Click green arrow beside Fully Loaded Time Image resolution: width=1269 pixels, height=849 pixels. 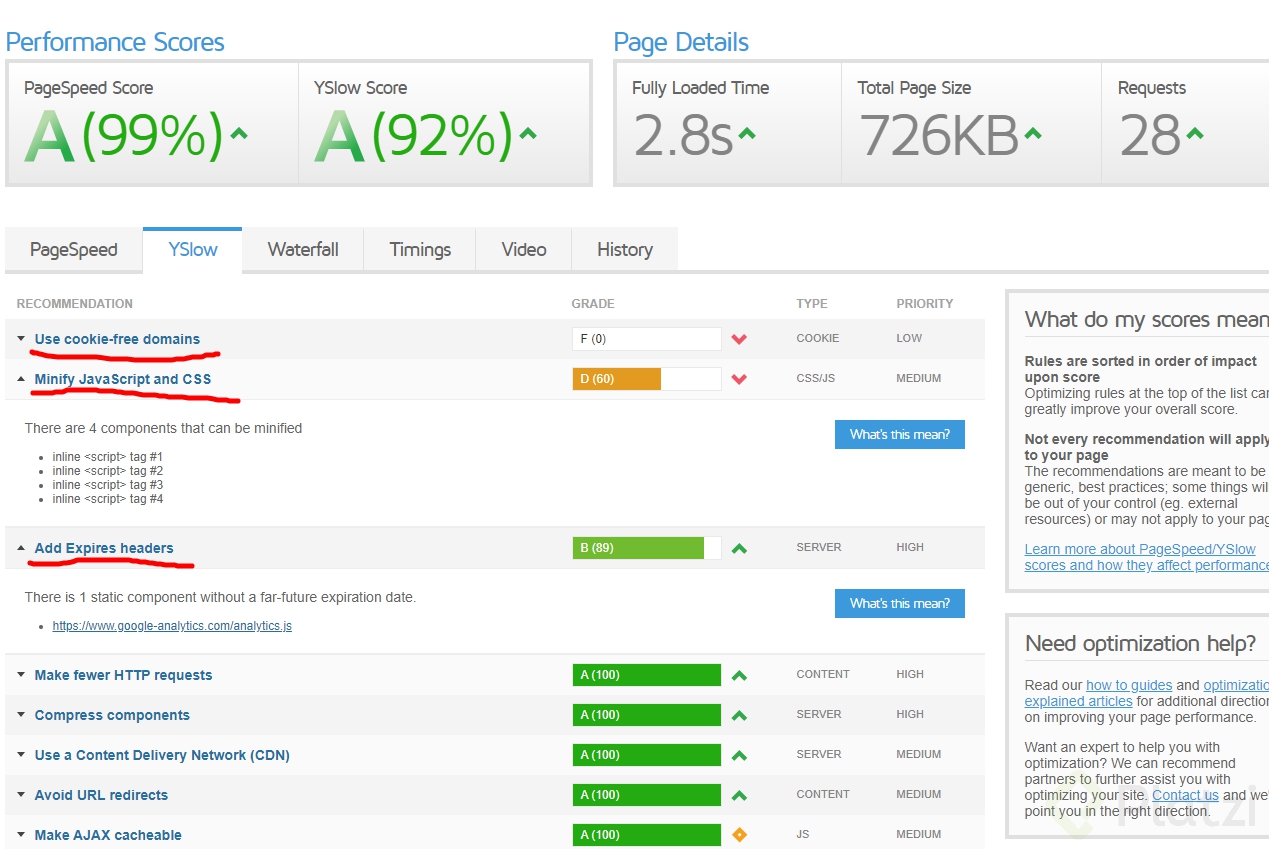(747, 133)
